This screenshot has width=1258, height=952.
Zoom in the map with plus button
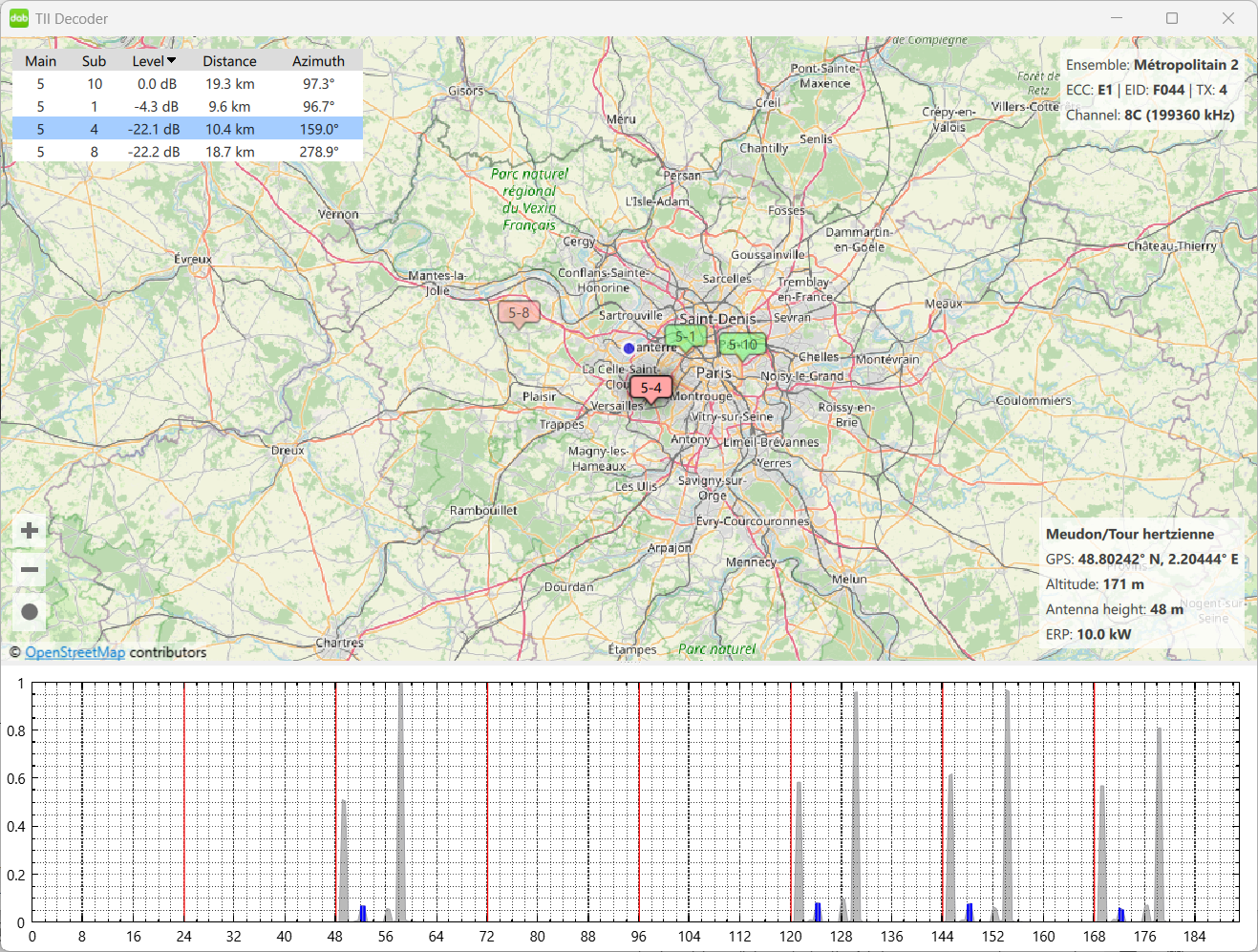[30, 531]
